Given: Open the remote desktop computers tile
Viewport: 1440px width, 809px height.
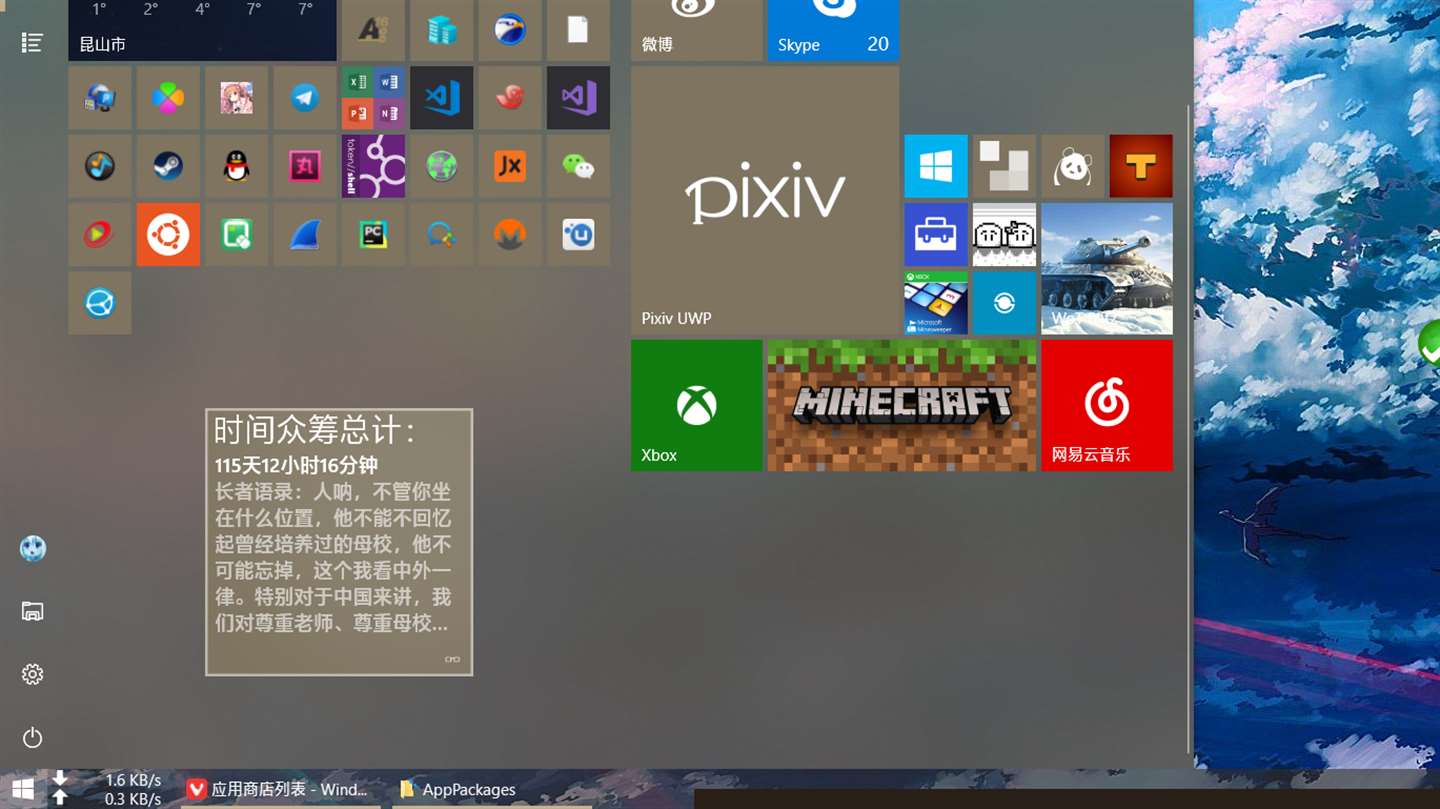Looking at the screenshot, I should [100, 98].
